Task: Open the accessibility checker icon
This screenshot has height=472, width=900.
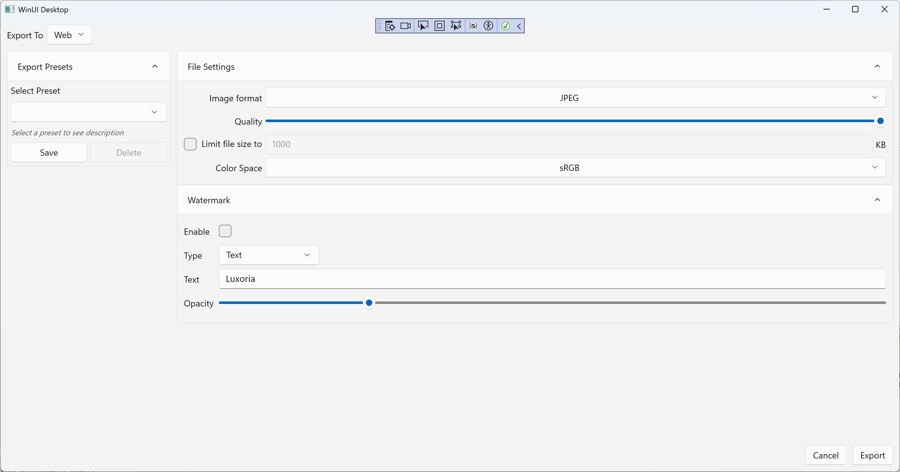Action: tap(489, 26)
